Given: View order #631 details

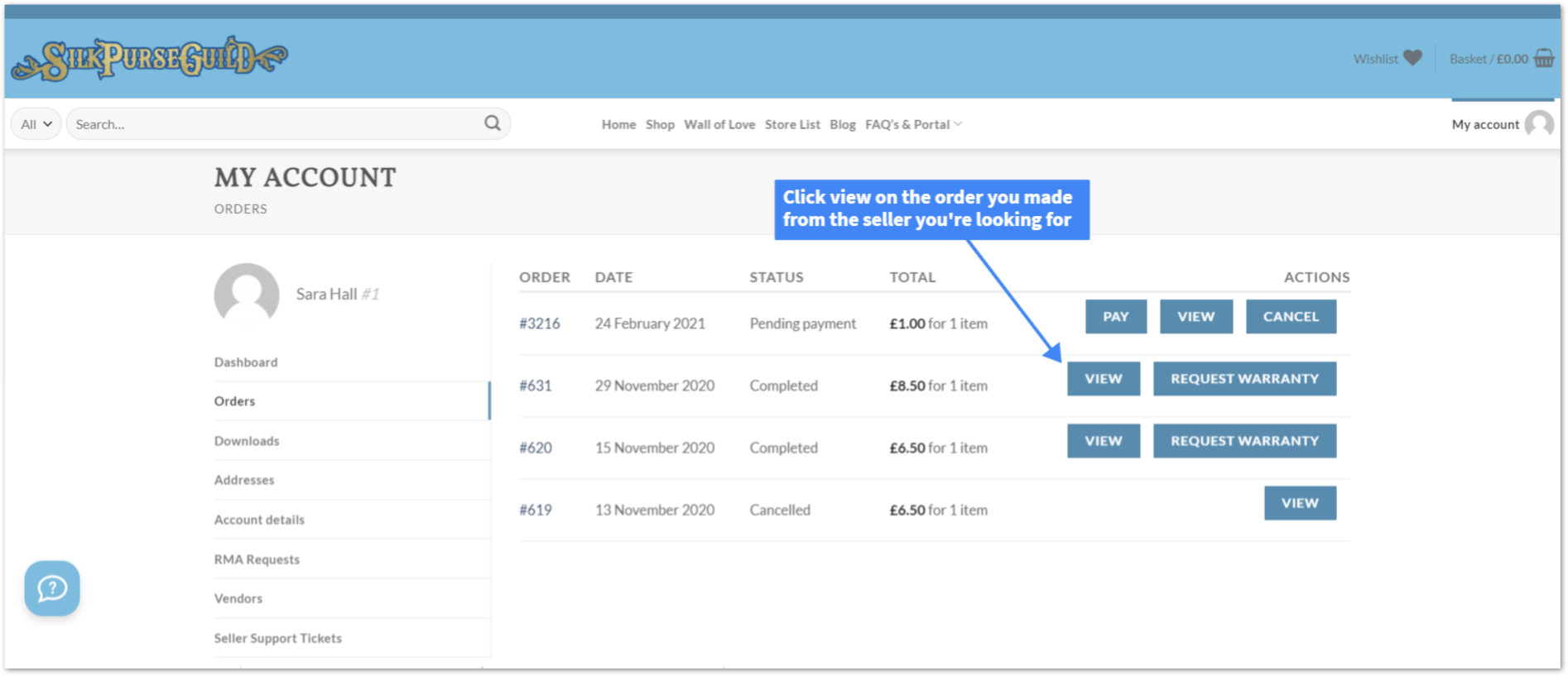Looking at the screenshot, I should click(1103, 379).
